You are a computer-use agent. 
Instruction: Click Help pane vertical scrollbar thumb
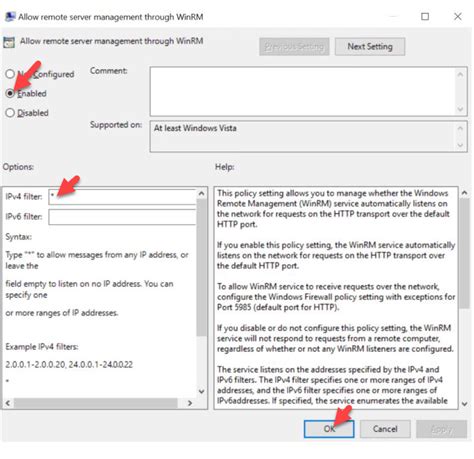pyautogui.click(x=464, y=254)
